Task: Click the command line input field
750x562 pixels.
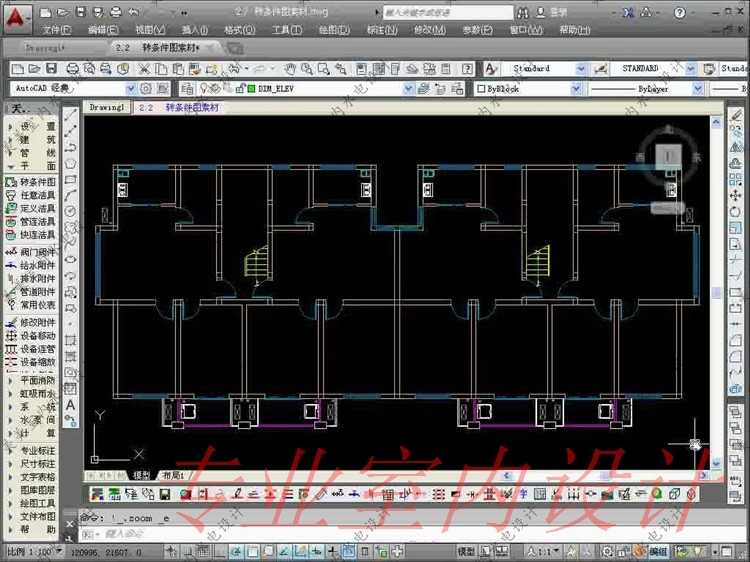Action: click(x=300, y=532)
